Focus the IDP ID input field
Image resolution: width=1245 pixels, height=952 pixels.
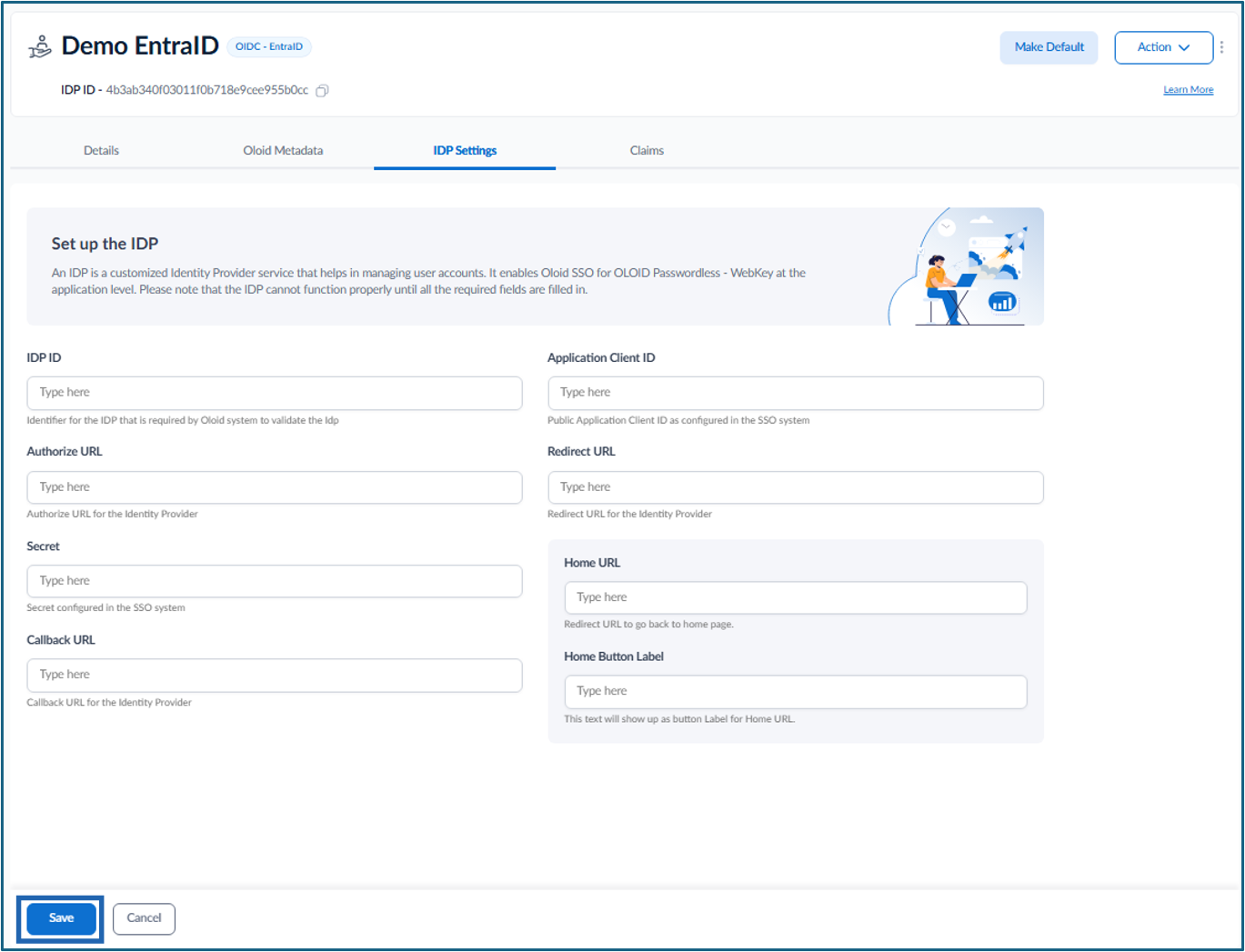[275, 393]
